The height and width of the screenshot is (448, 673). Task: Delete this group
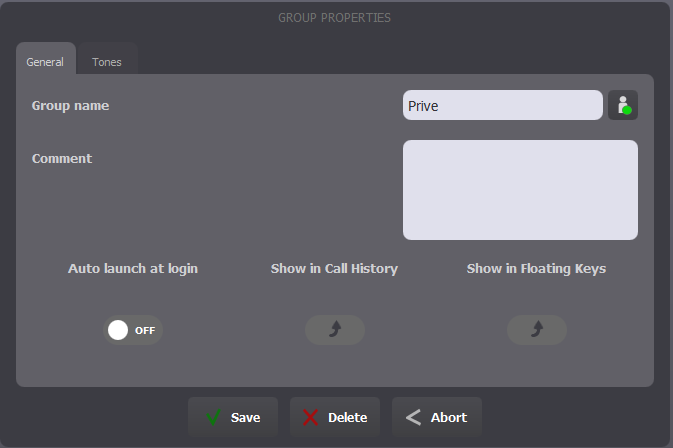(x=335, y=417)
